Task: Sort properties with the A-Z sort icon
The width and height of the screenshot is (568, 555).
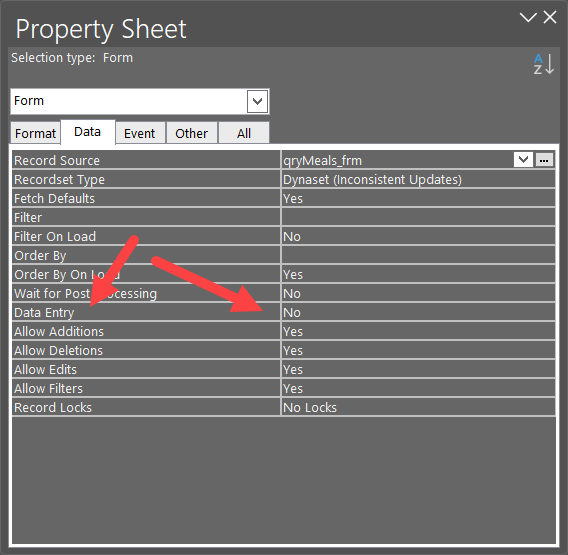Action: pyautogui.click(x=543, y=64)
